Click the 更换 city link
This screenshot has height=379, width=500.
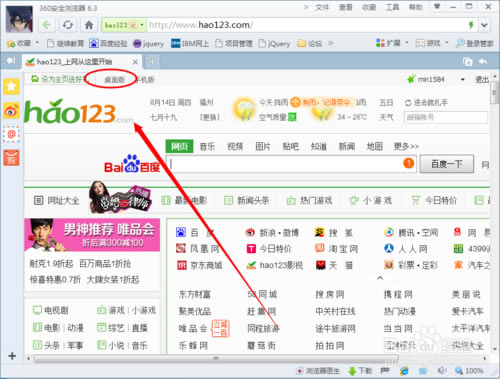(x=209, y=117)
